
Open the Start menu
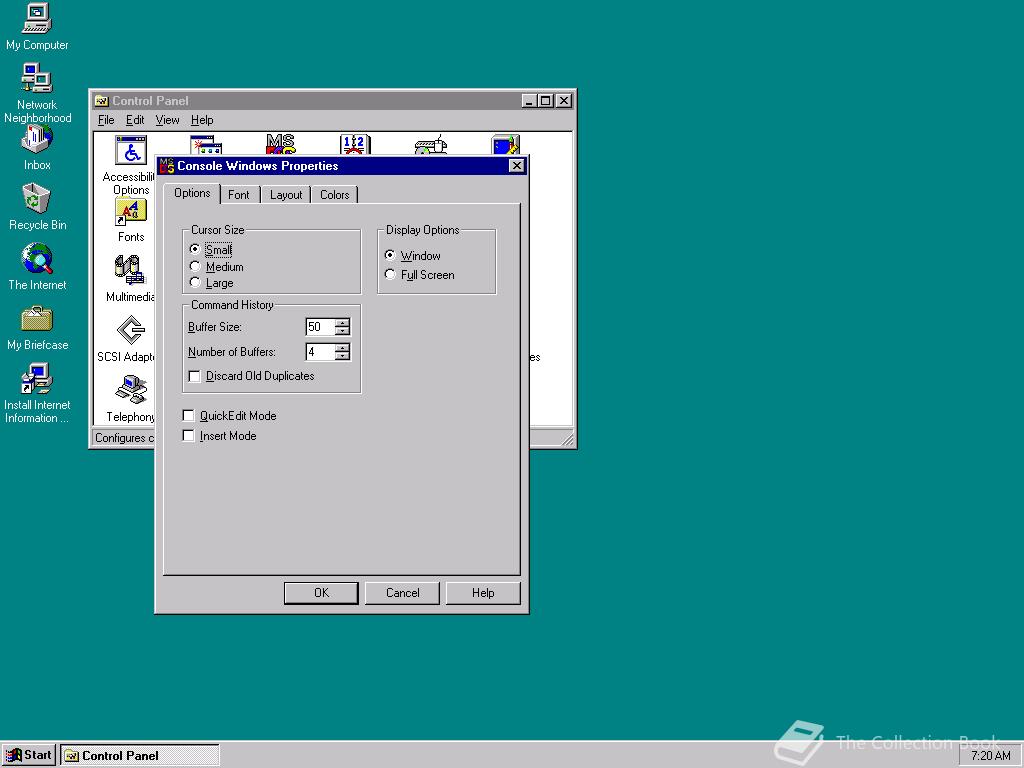pyautogui.click(x=29, y=756)
